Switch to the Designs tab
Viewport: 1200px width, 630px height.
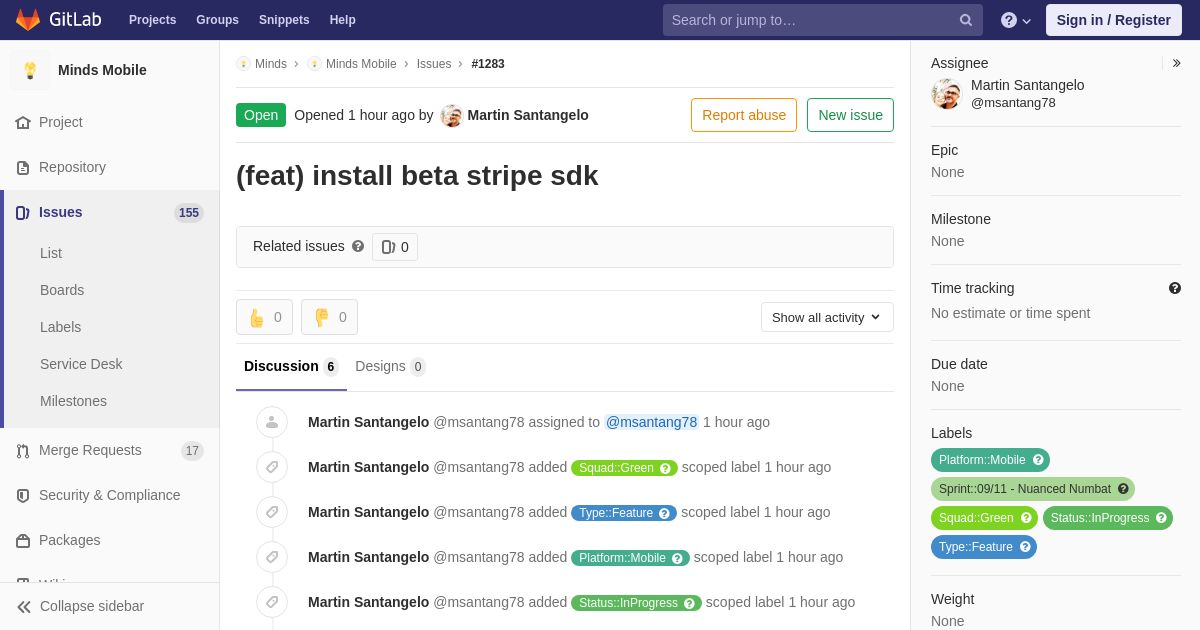(390, 366)
